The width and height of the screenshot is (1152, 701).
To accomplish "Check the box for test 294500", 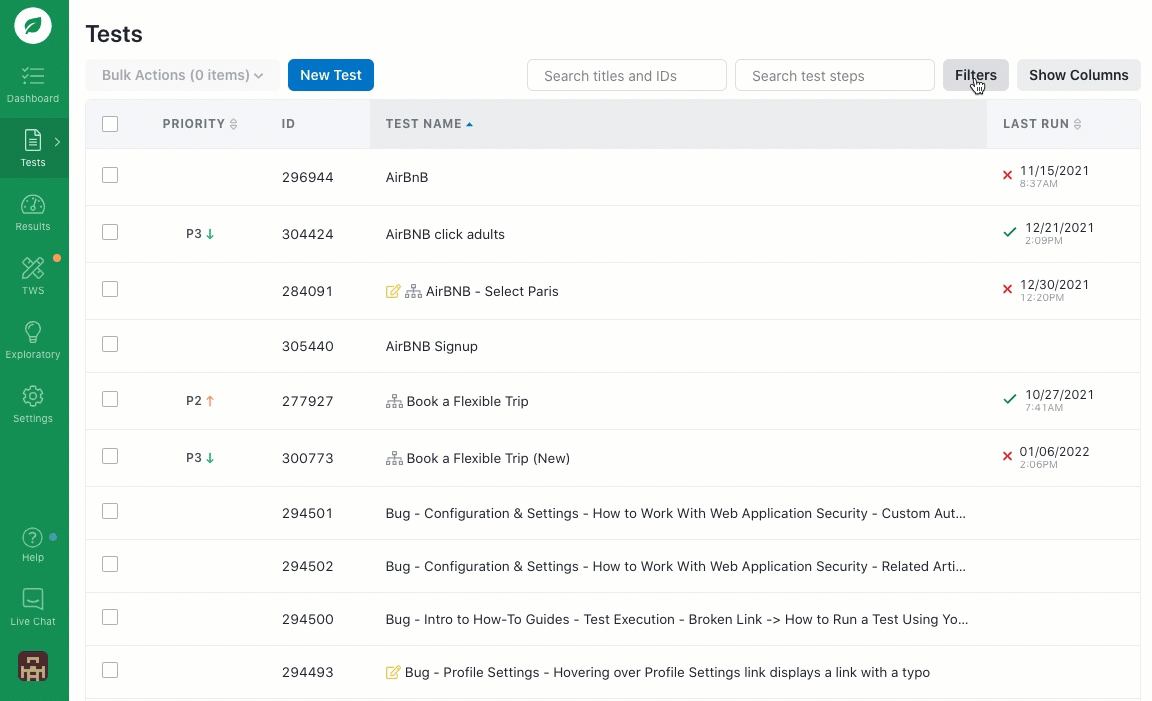I will [x=110, y=617].
